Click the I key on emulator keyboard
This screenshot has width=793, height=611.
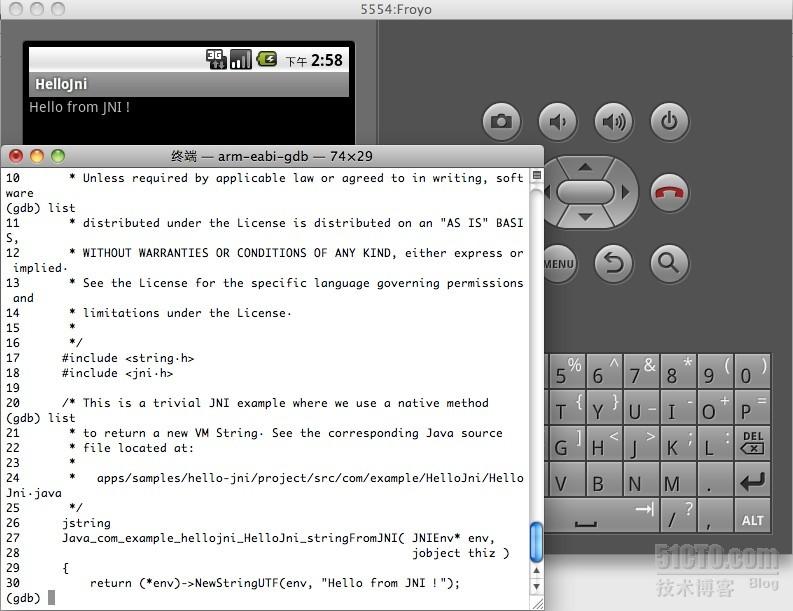point(678,407)
